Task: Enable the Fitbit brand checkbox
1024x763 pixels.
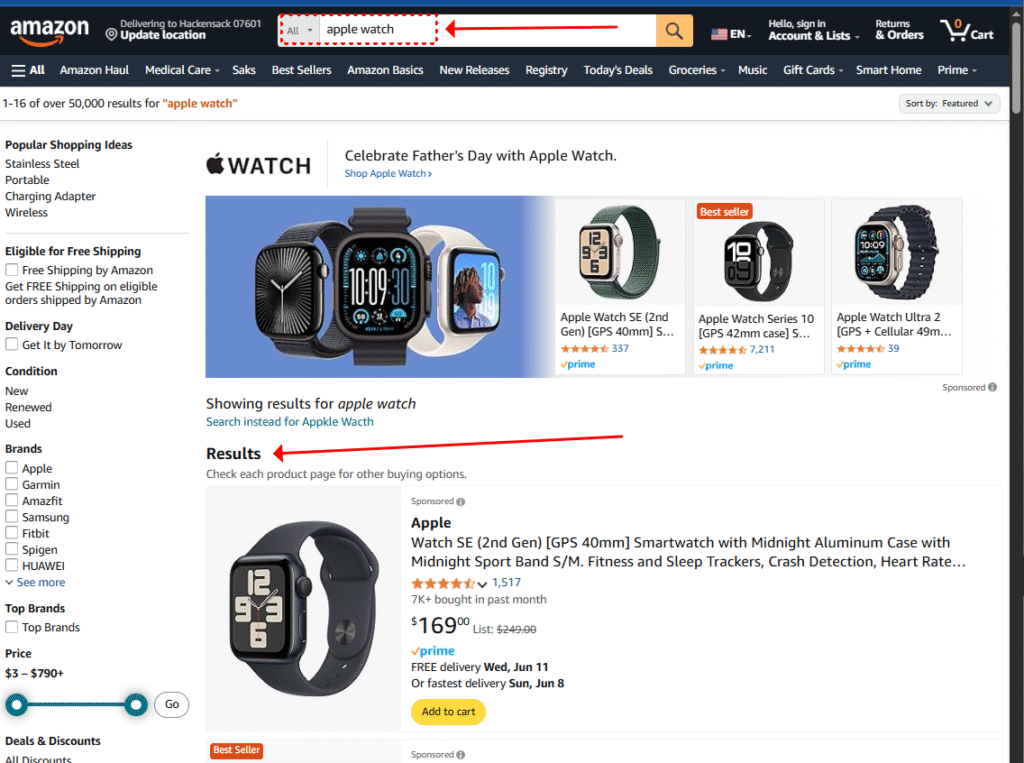Action: click(13, 533)
